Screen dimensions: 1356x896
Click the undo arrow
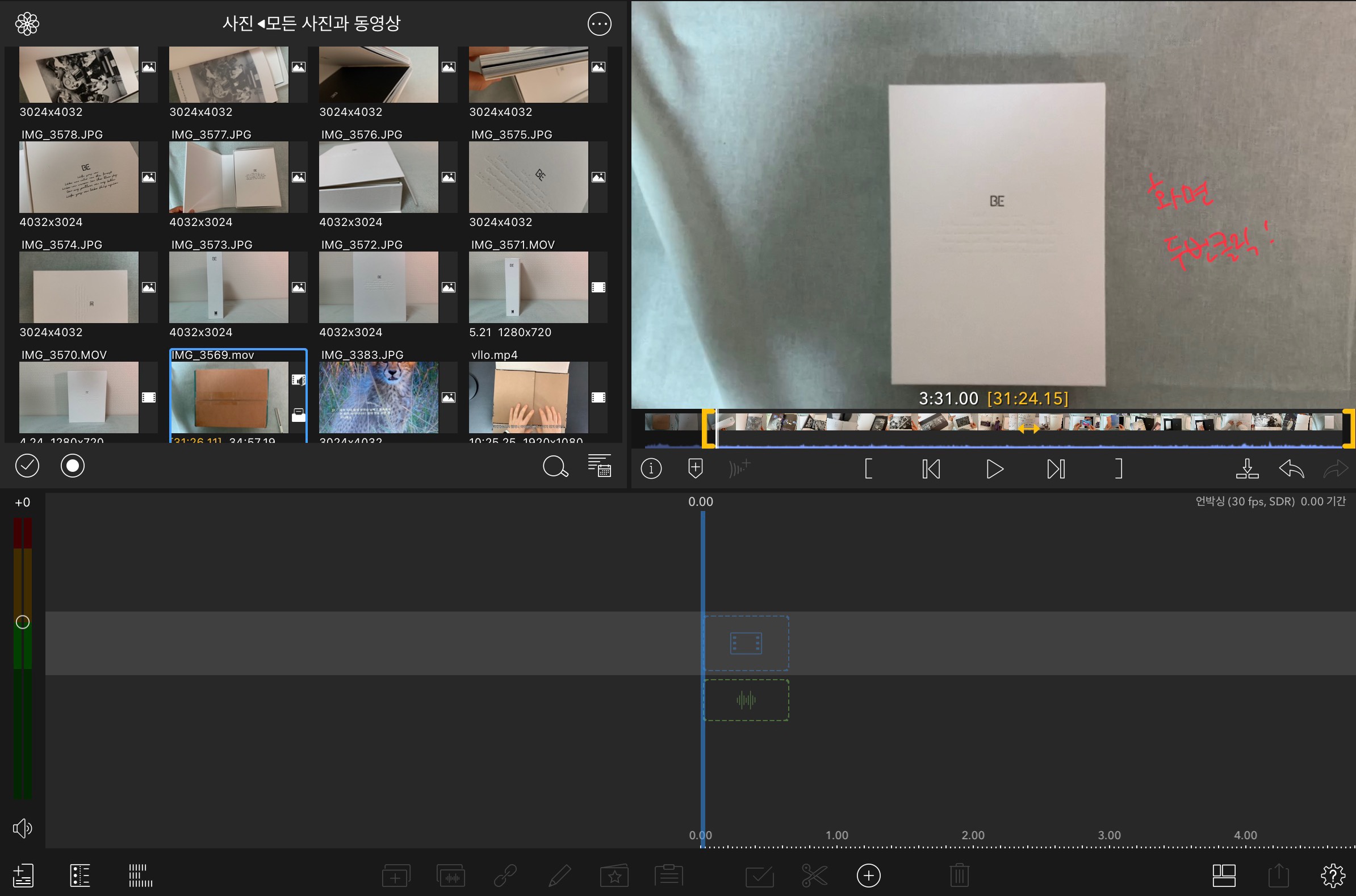point(1291,469)
